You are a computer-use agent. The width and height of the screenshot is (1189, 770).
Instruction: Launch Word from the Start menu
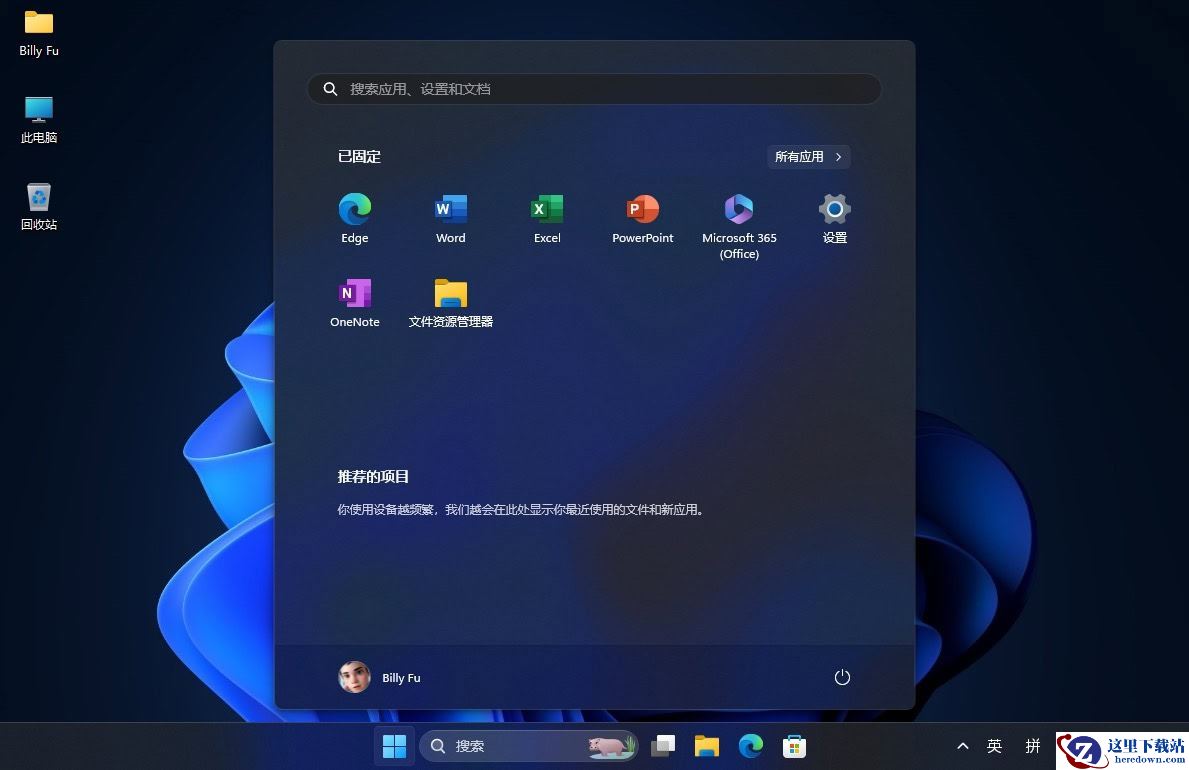tap(450, 218)
